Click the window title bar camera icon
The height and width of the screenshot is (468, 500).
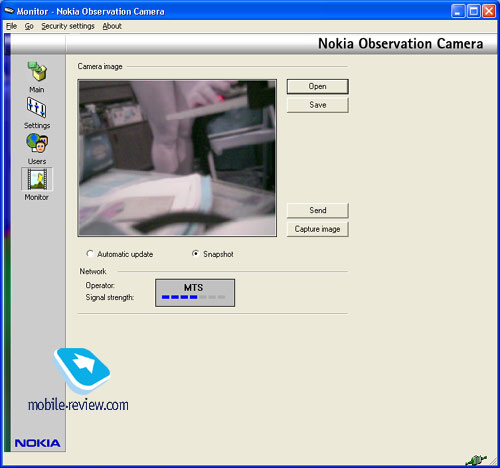tap(9, 11)
